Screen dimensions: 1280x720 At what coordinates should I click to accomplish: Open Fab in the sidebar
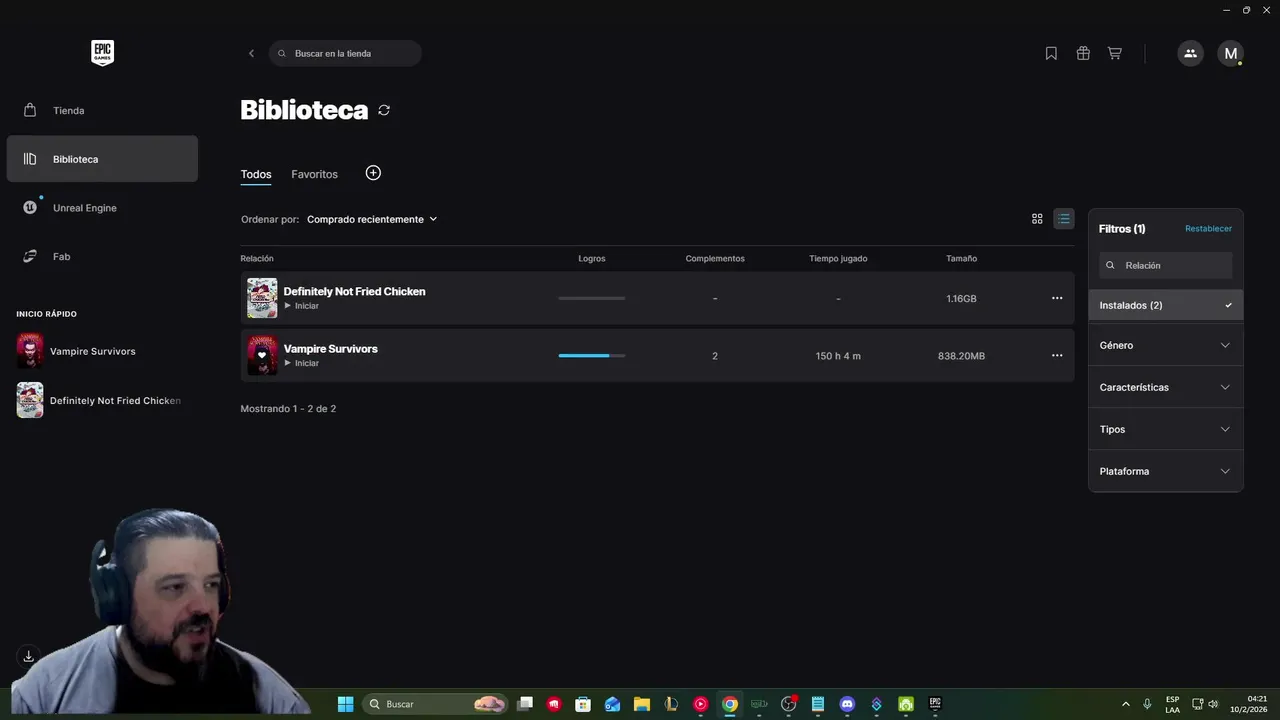(x=102, y=256)
